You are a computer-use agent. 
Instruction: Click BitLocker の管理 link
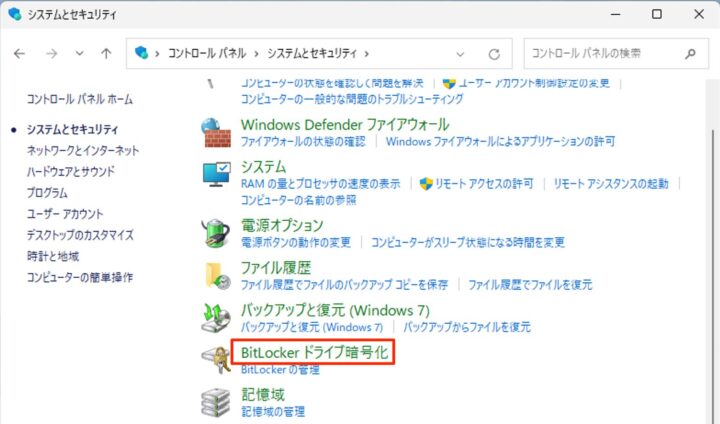280,369
